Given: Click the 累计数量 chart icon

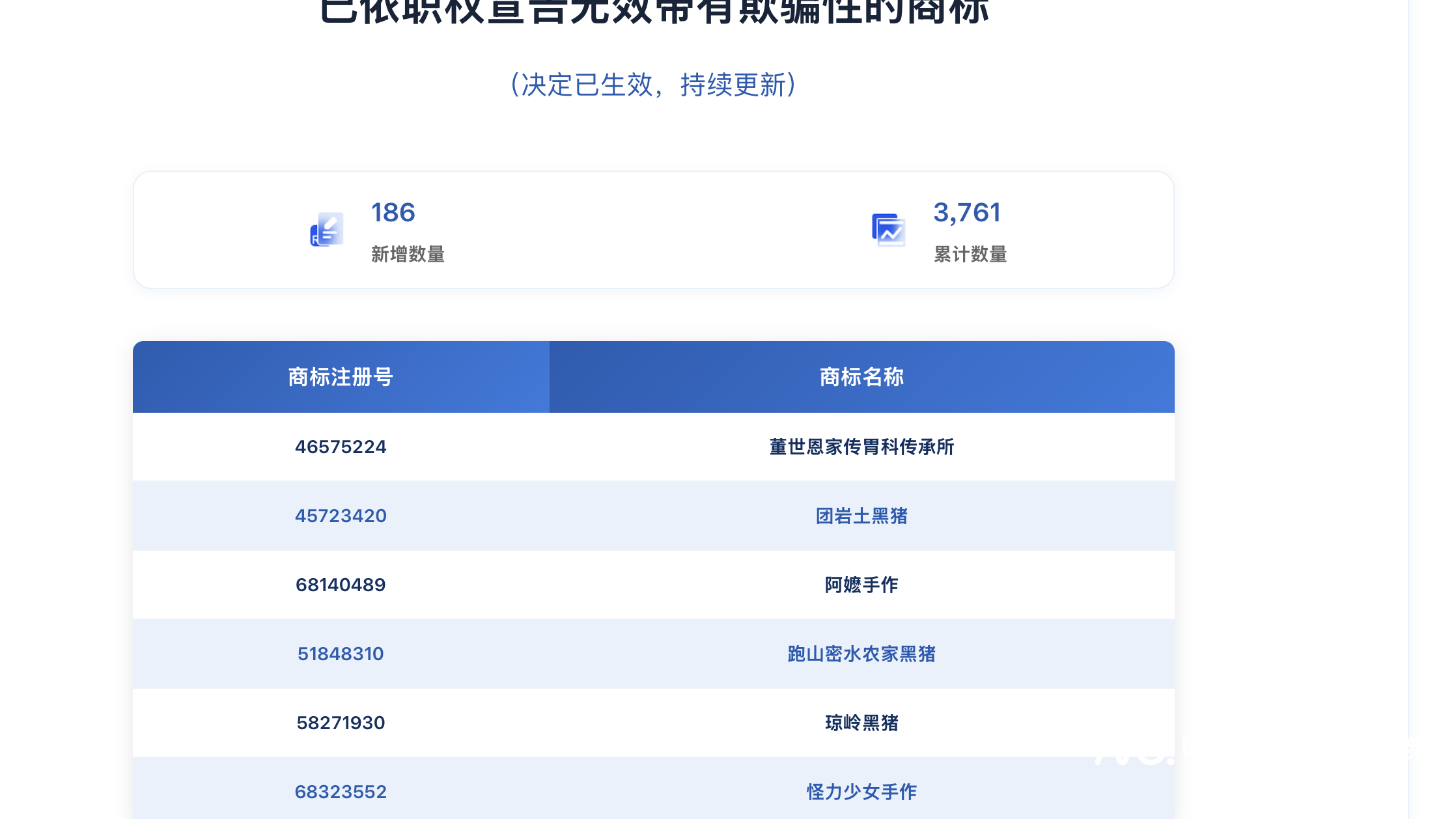Looking at the screenshot, I should 889,230.
